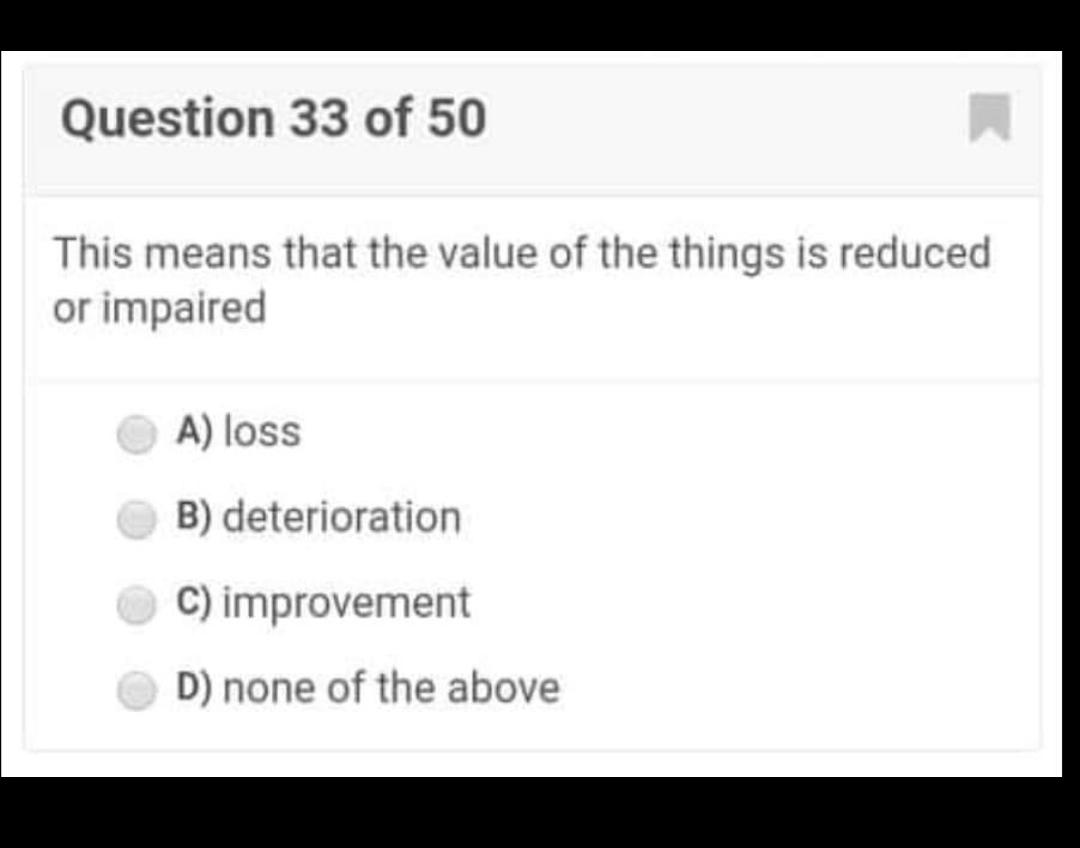Click the label 'A)' next to its radio
This screenshot has height=848, width=1080.
pos(193,431)
